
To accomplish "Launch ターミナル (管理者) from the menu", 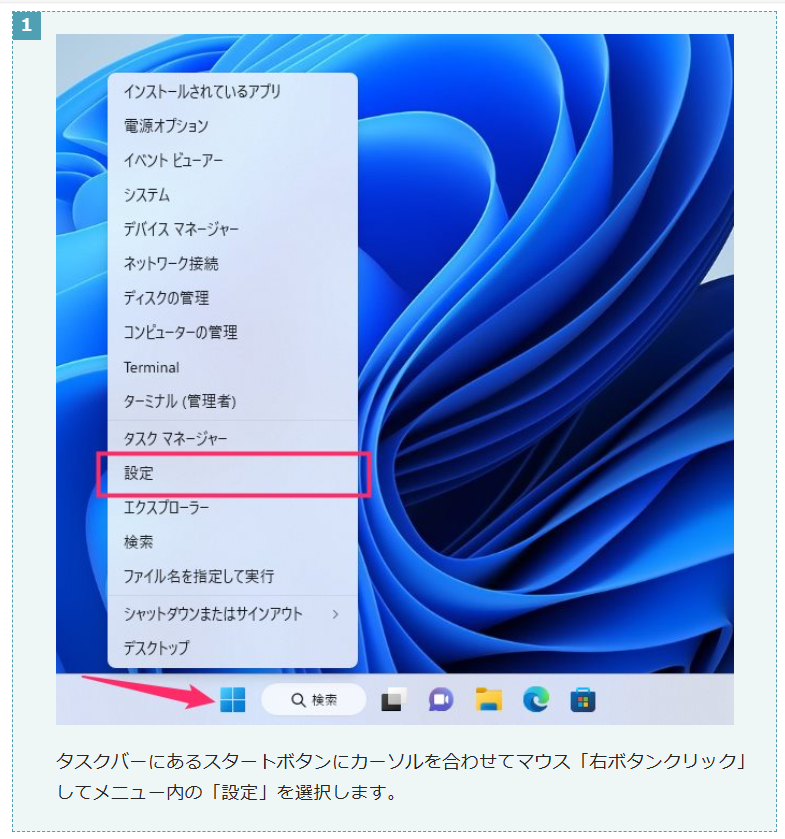I will tap(233, 401).
